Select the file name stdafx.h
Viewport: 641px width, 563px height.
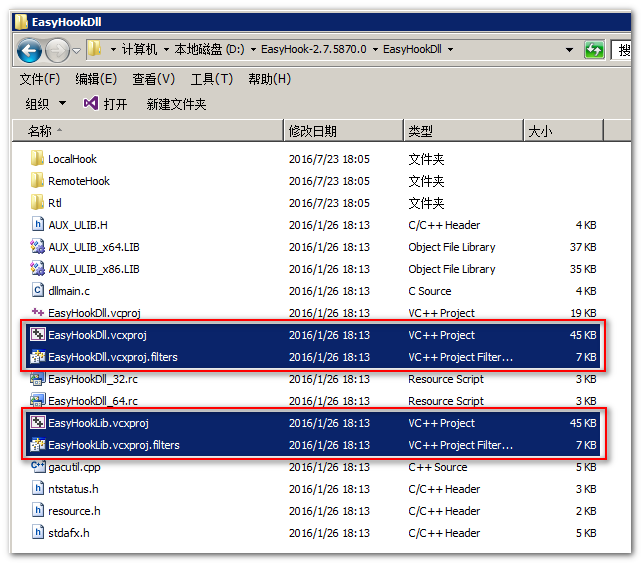pos(69,533)
